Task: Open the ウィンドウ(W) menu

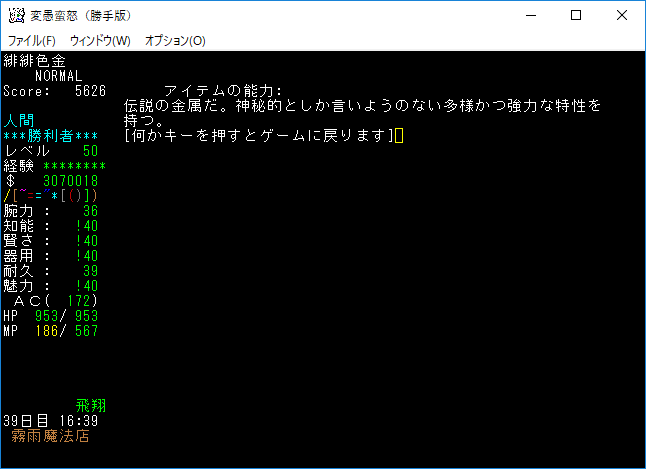Action: 100,41
